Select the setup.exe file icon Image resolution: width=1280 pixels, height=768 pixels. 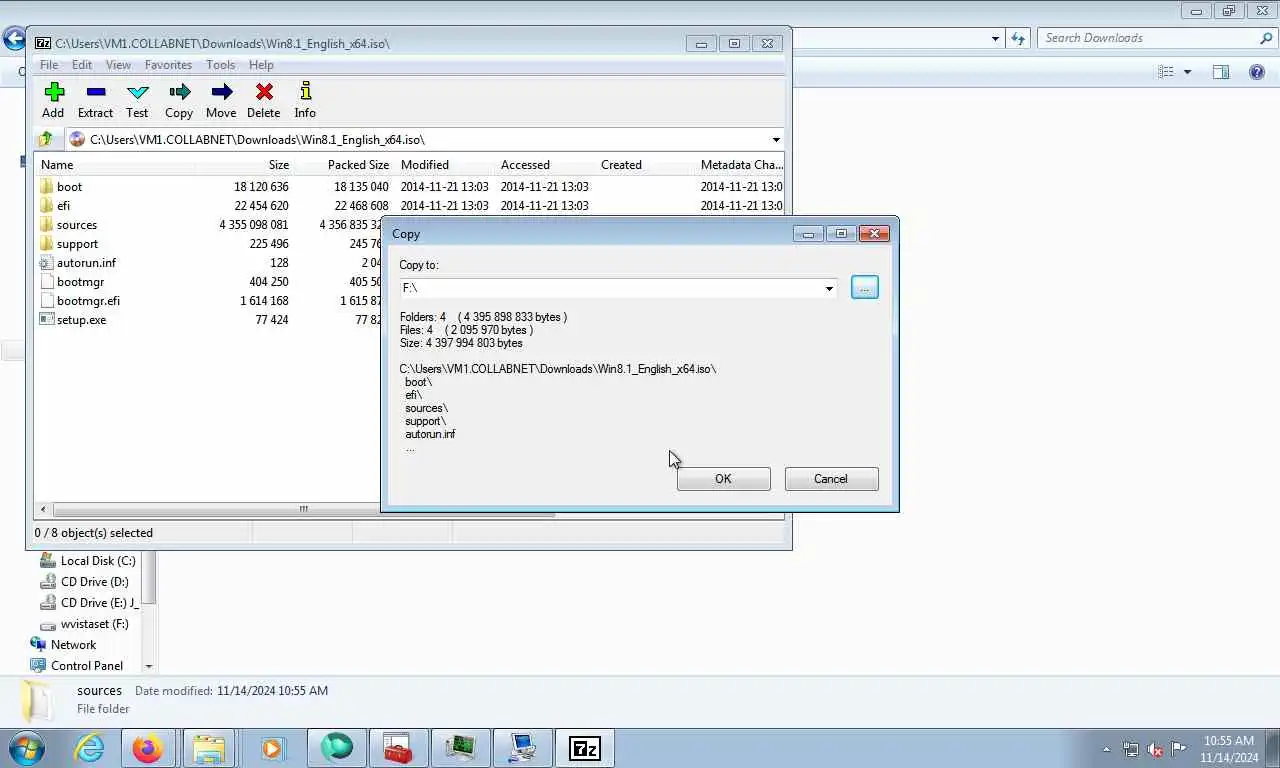(46, 319)
